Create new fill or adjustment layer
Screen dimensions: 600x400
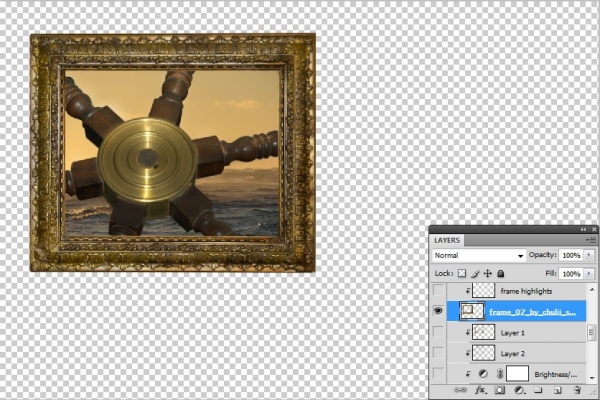tap(519, 390)
